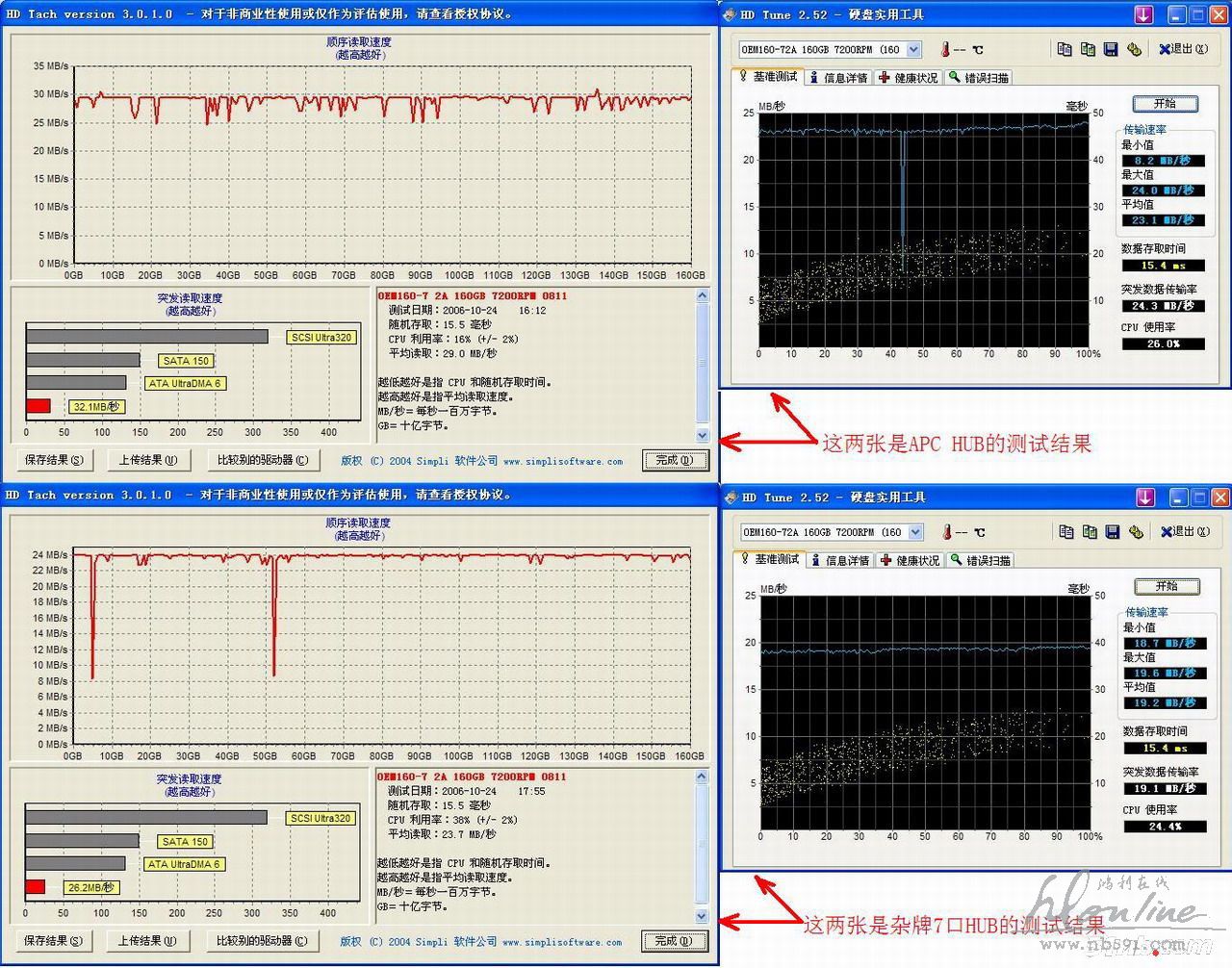The image size is (1232, 968).
Task: Click copy-screenshot icon in upper HD Tune toolbar
Action: pyautogui.click(x=1088, y=49)
